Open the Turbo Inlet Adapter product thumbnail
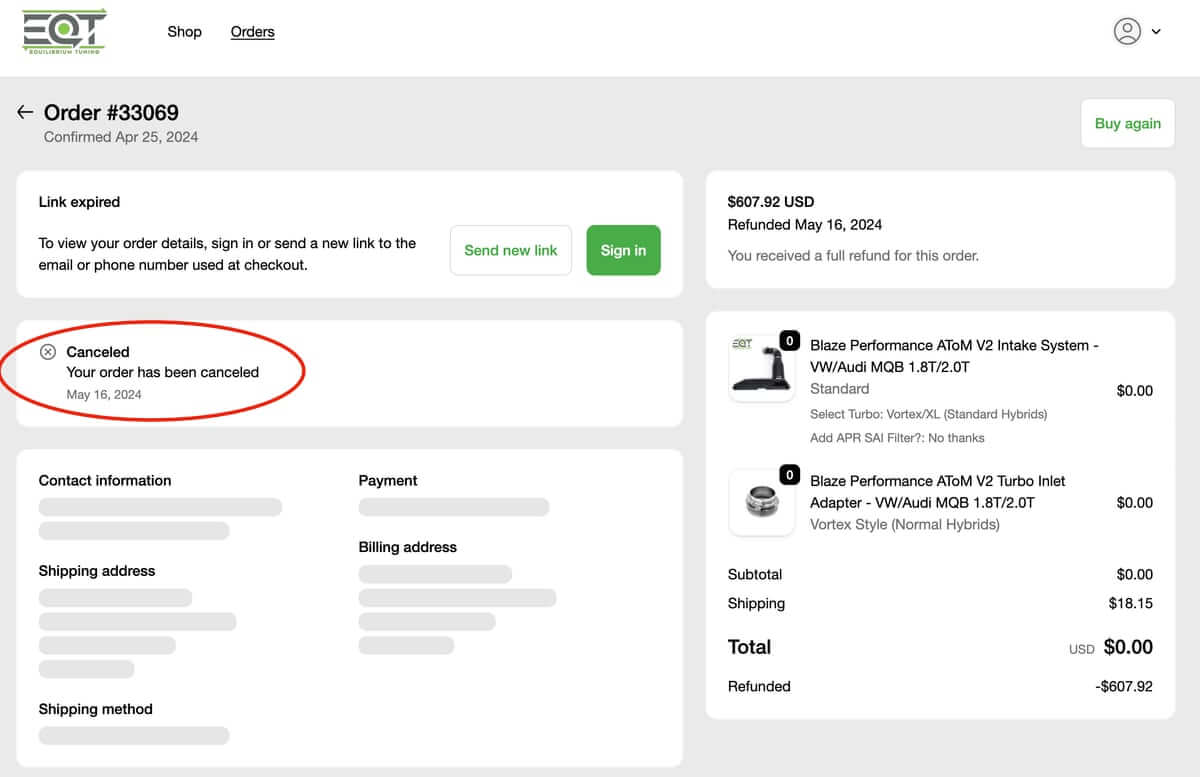This screenshot has width=1200, height=777. click(x=761, y=503)
